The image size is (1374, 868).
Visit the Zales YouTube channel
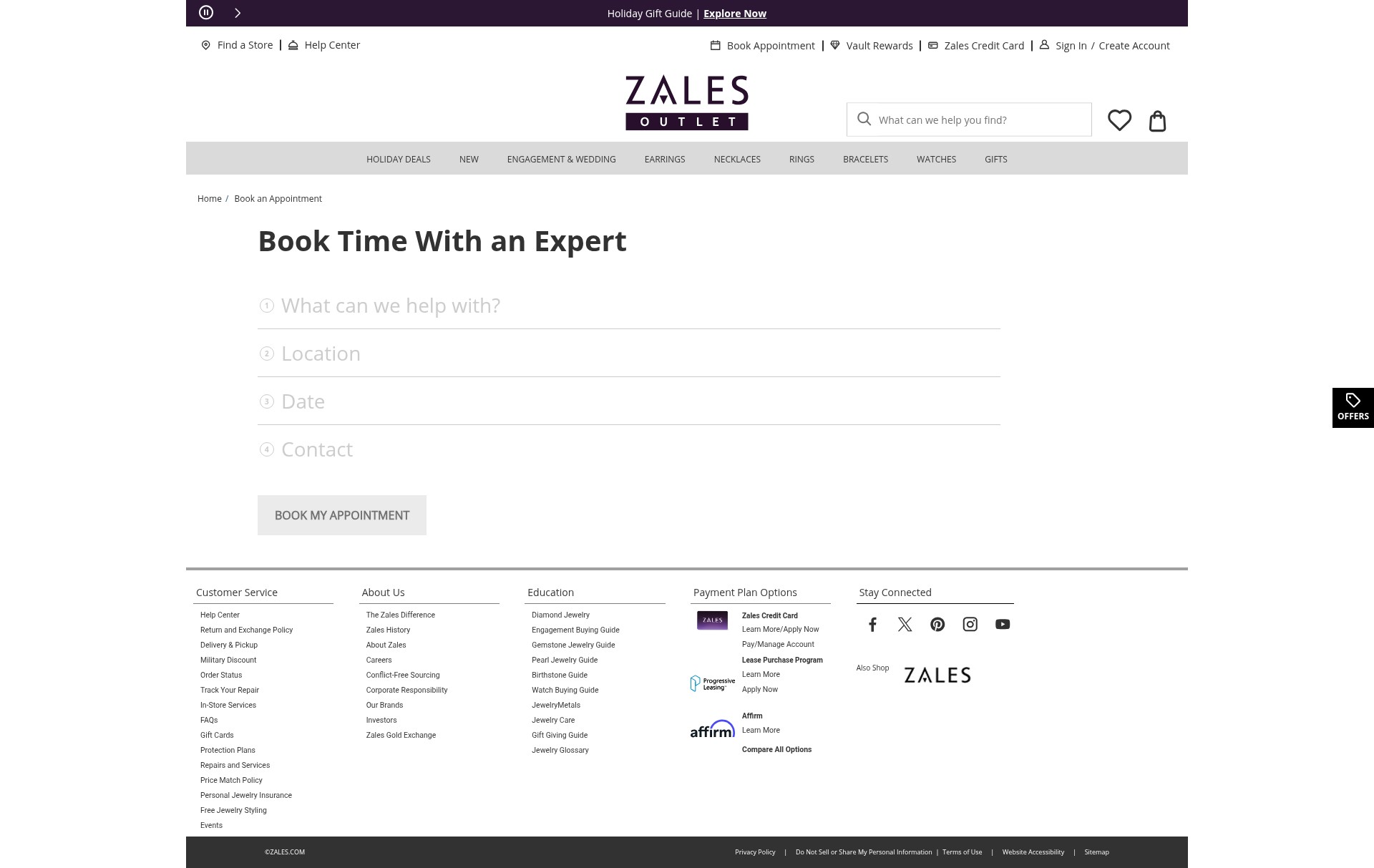click(x=1003, y=625)
